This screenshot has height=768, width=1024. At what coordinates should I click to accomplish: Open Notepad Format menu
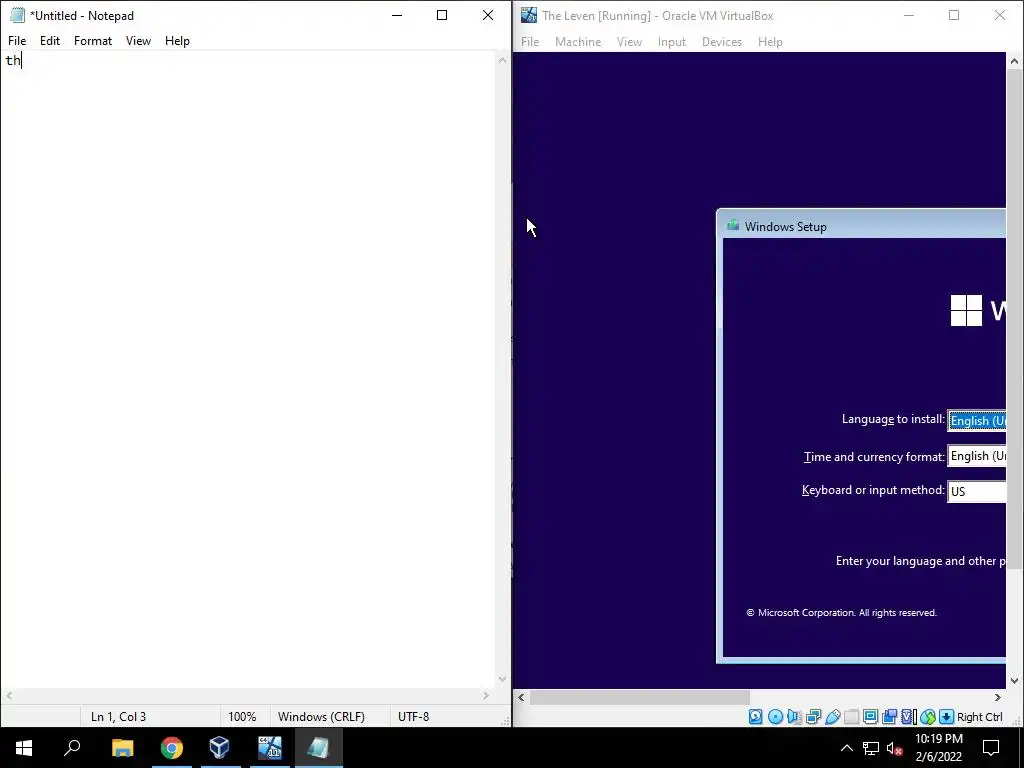(93, 40)
